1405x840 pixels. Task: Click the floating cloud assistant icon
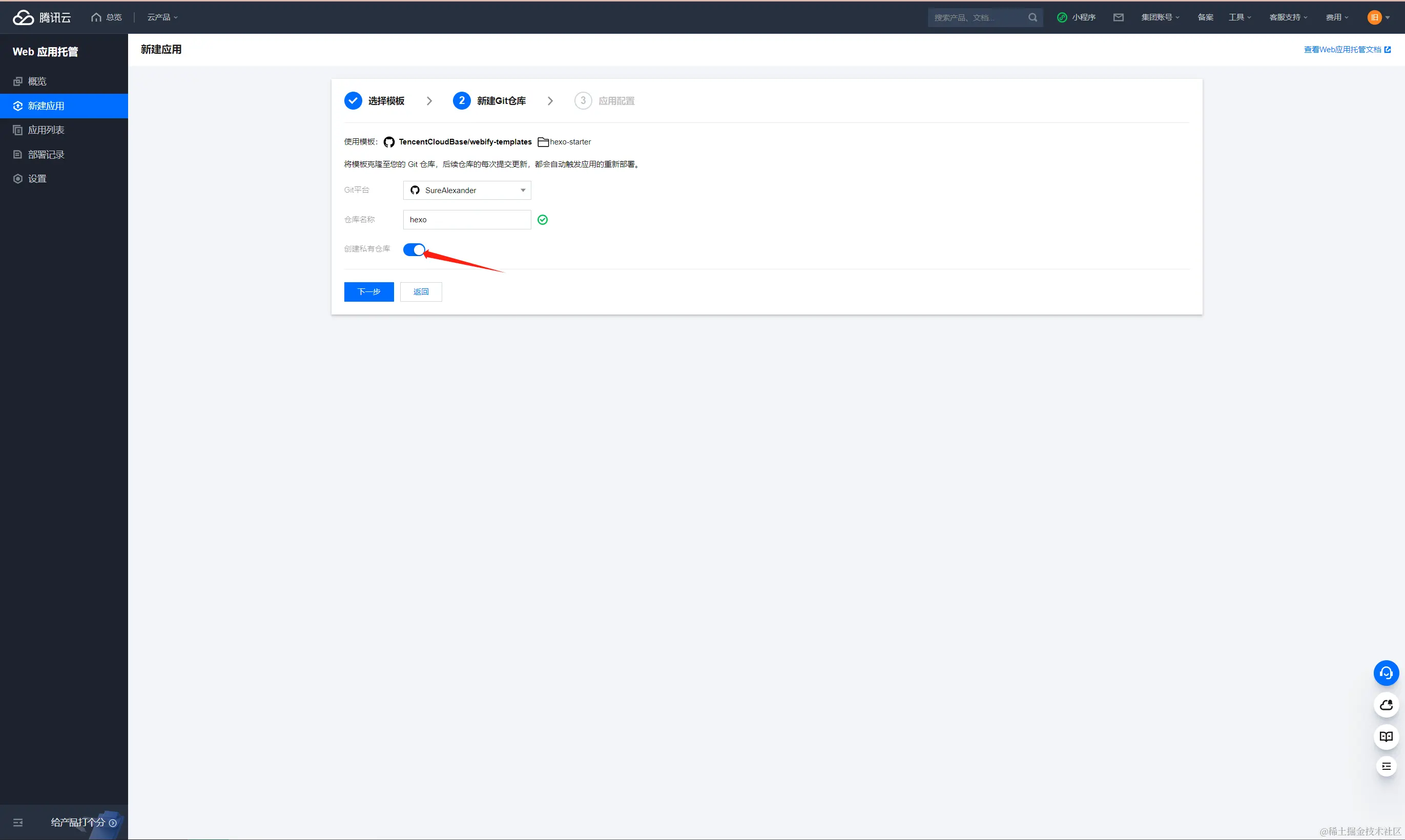1386,705
